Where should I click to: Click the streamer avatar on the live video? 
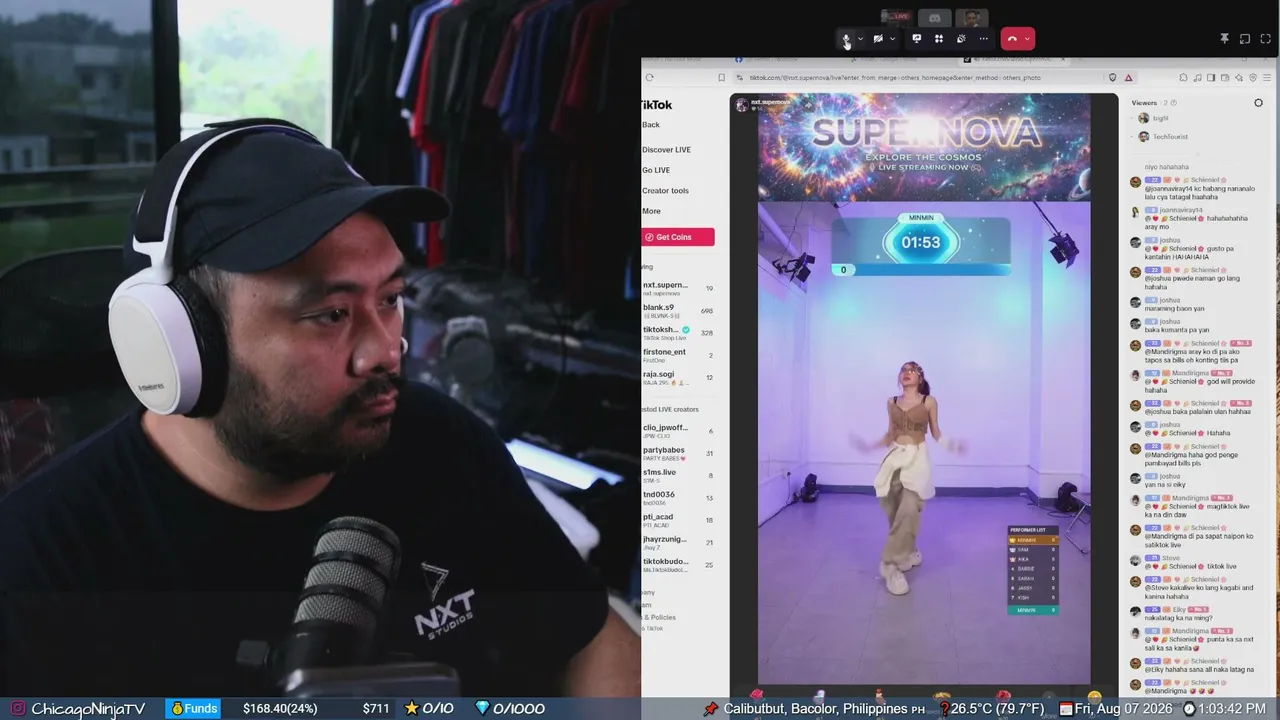(x=741, y=104)
